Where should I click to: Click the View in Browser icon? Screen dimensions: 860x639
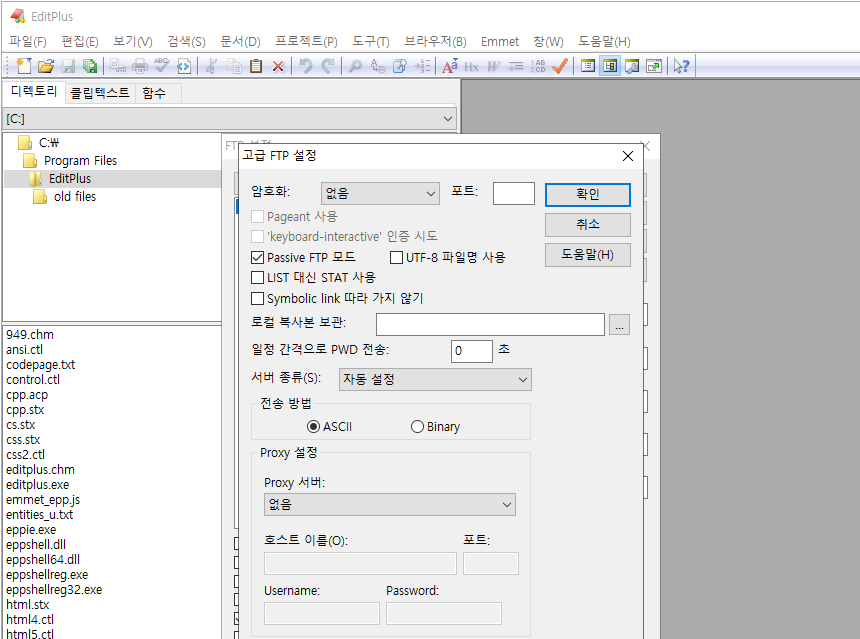click(x=184, y=66)
